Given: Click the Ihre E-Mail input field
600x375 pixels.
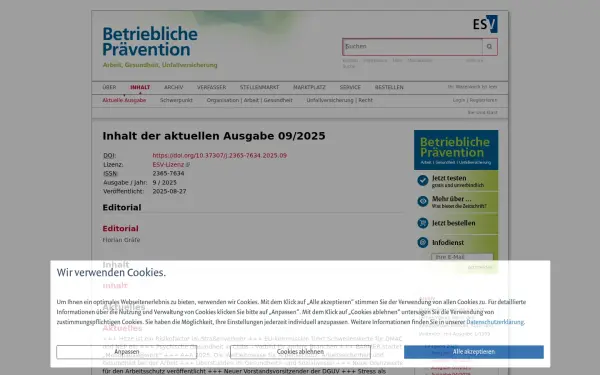Looking at the screenshot, I should click(462, 257).
